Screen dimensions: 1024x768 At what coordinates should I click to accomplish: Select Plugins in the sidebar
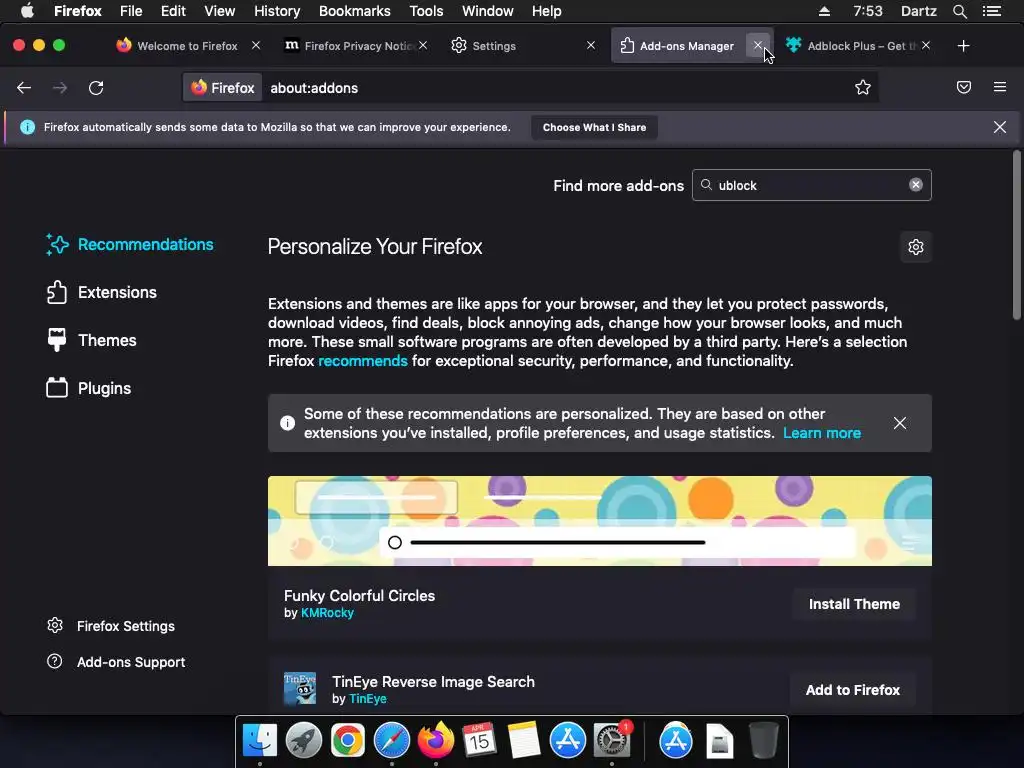[x=89, y=389]
